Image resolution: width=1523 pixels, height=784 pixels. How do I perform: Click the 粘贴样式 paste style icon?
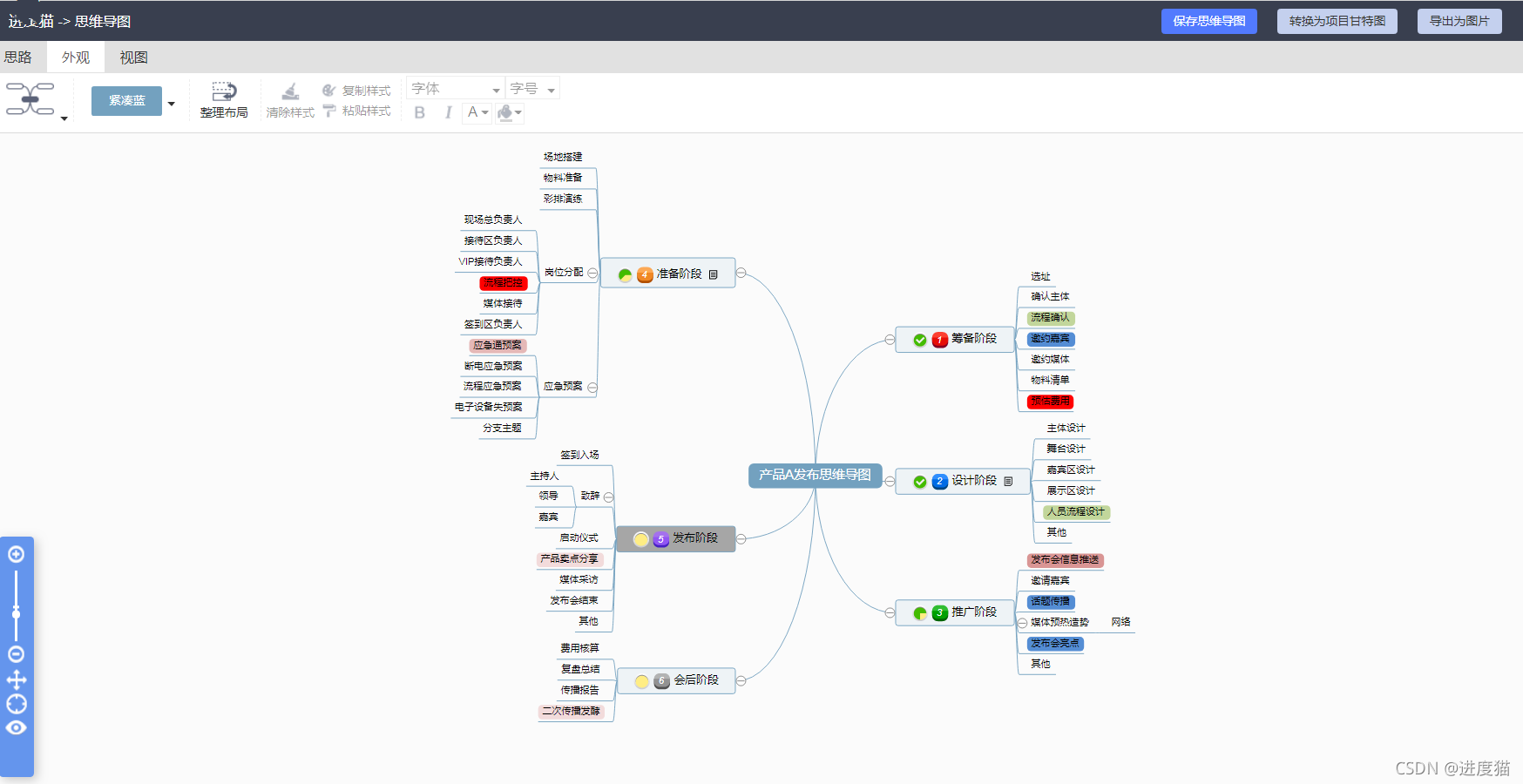(x=328, y=111)
